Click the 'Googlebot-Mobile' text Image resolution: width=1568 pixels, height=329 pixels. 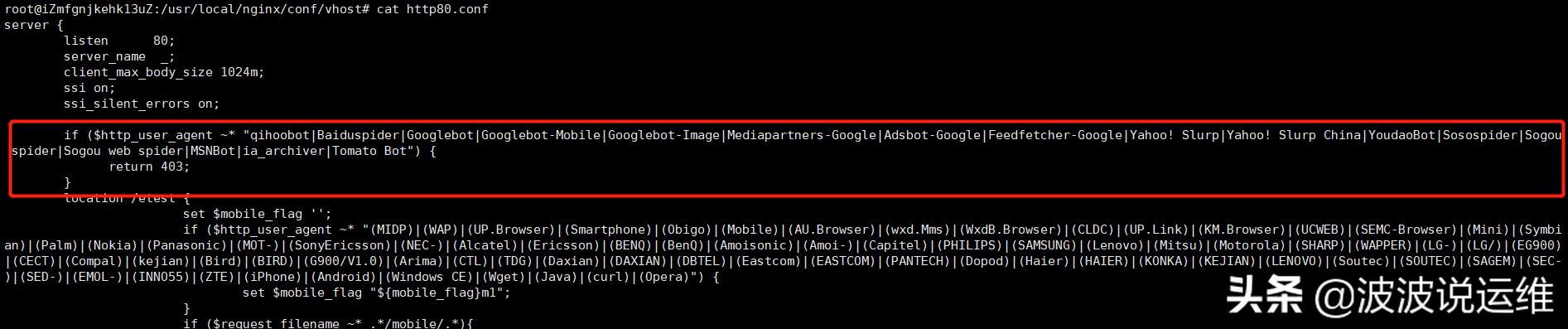point(541,135)
